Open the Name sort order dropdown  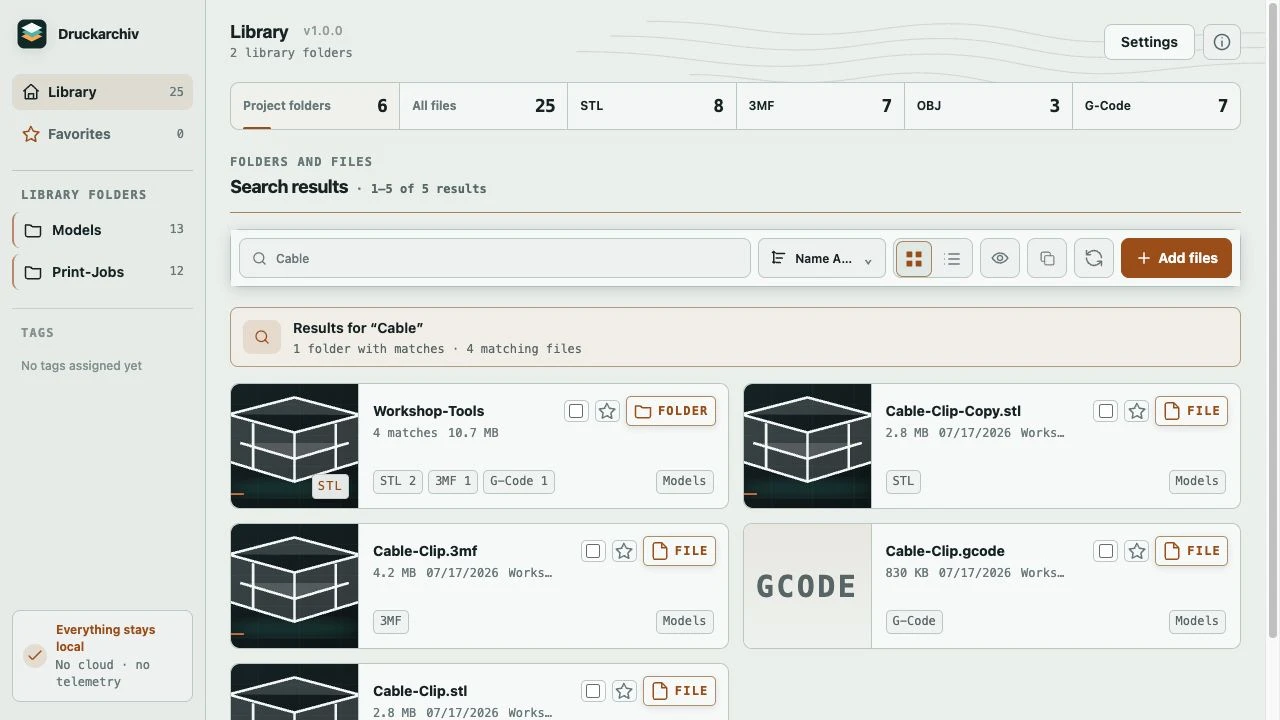click(822, 258)
